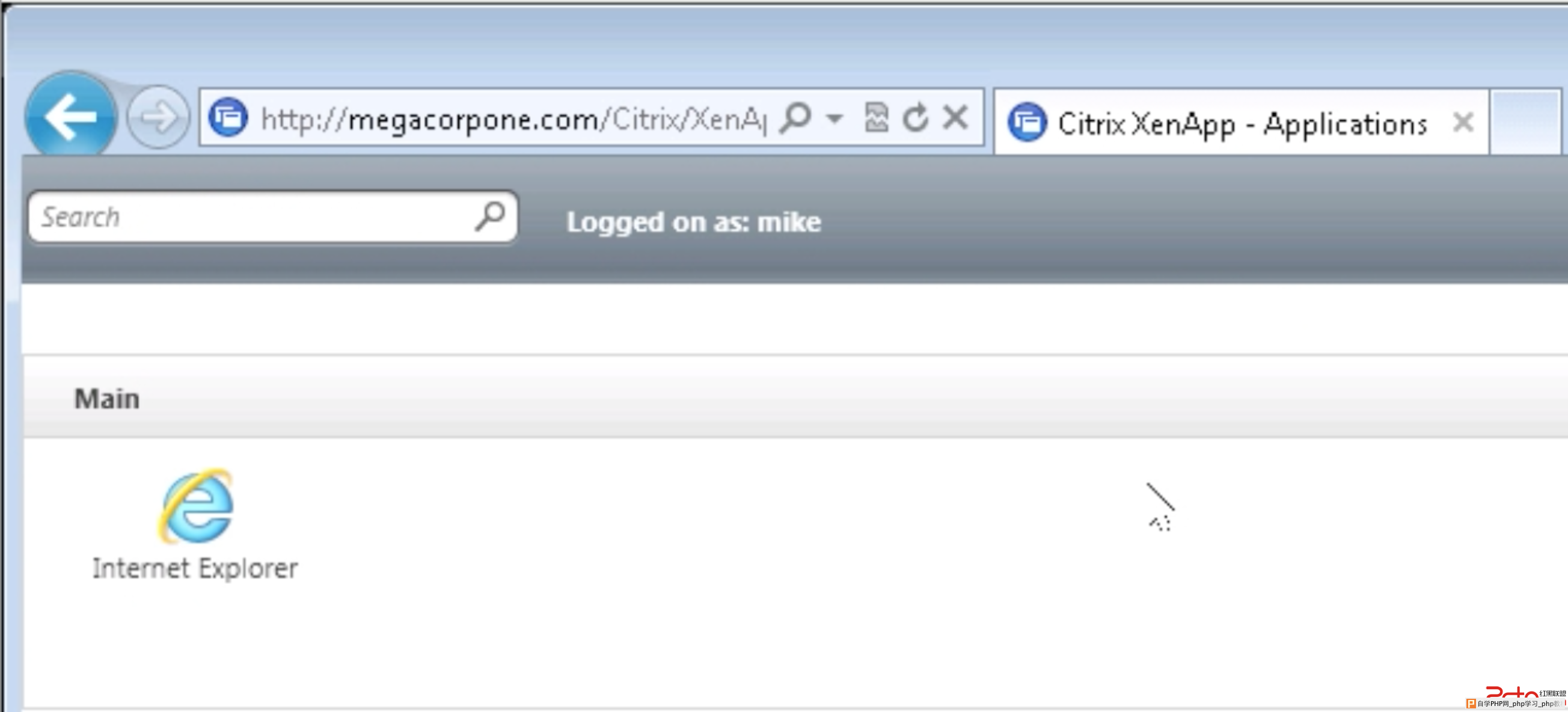Click the Main section header label
Viewport: 1568px width, 712px height.
106,398
